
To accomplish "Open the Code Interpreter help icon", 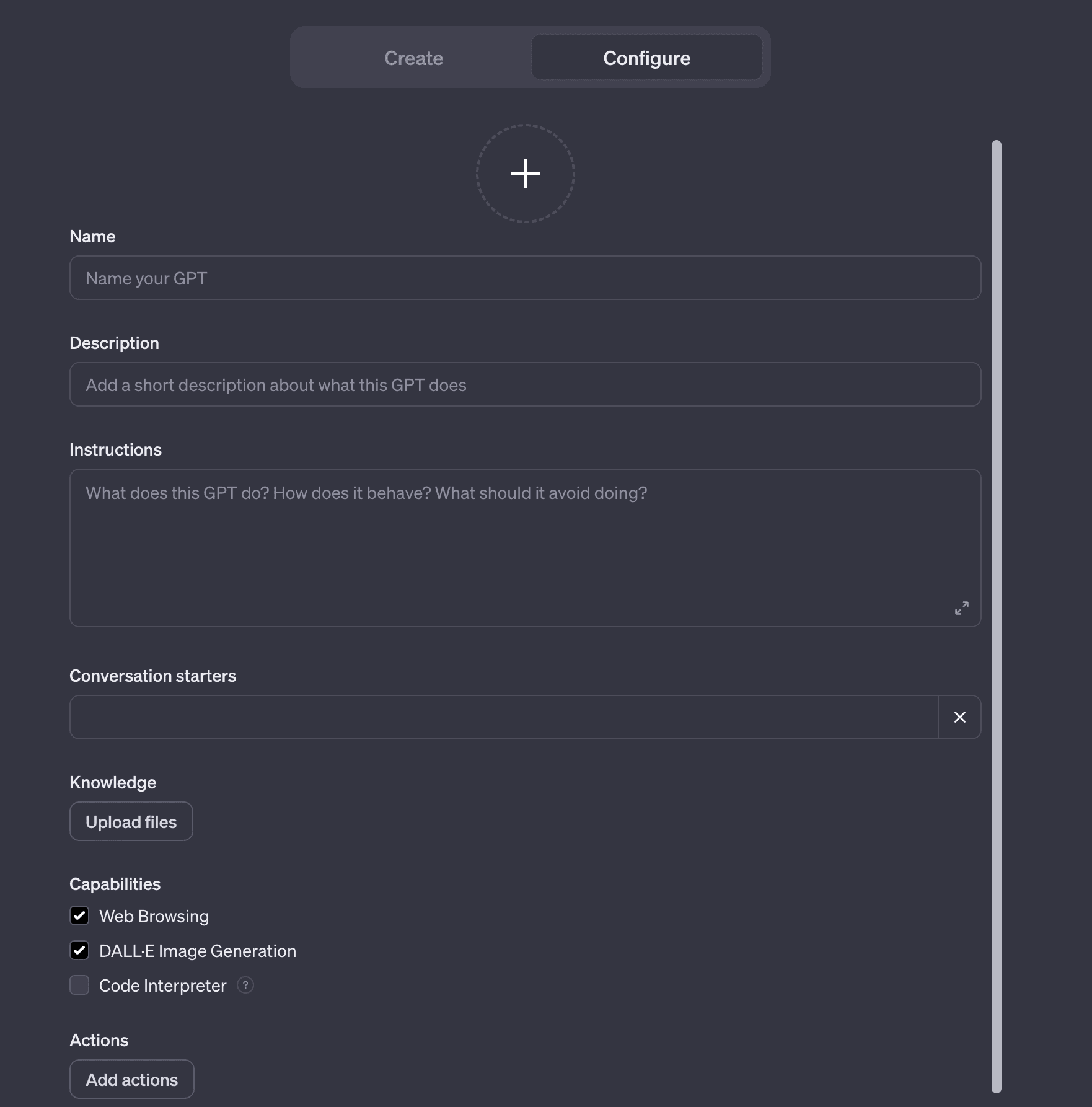I will (245, 985).
